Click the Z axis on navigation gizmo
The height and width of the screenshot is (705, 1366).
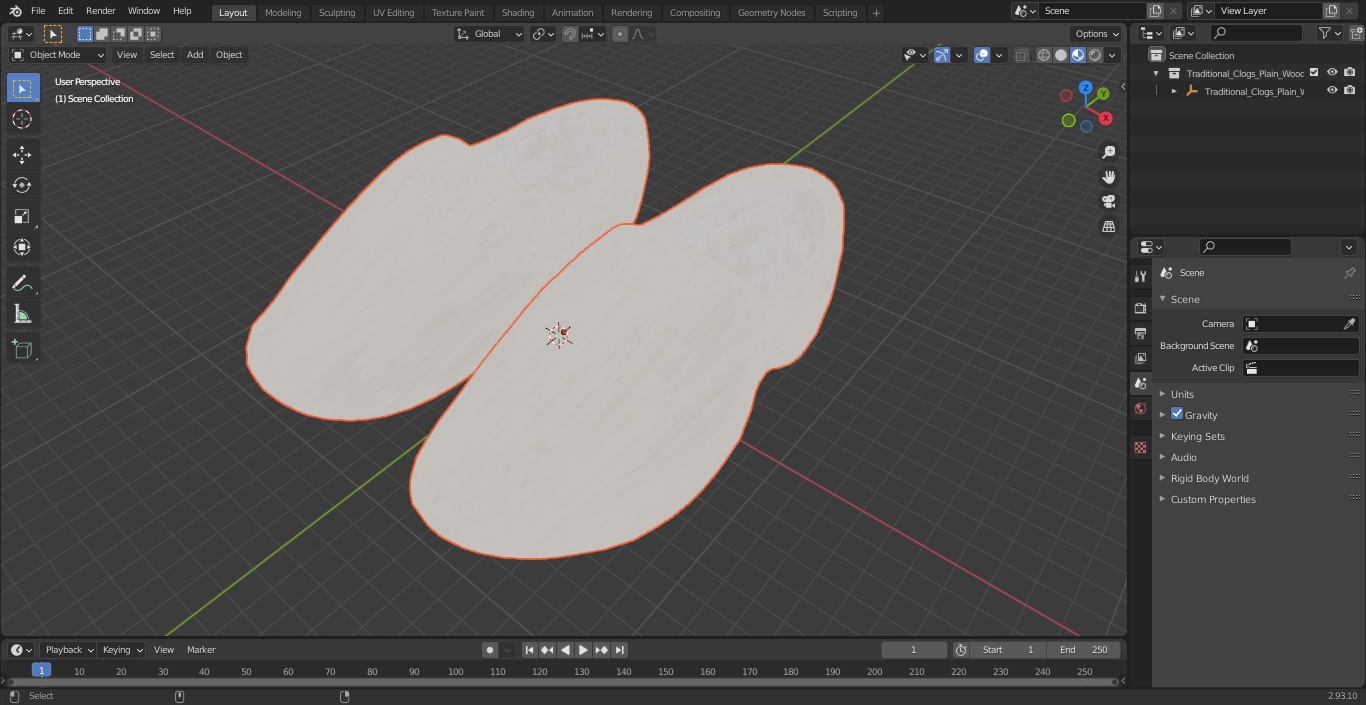click(1086, 88)
